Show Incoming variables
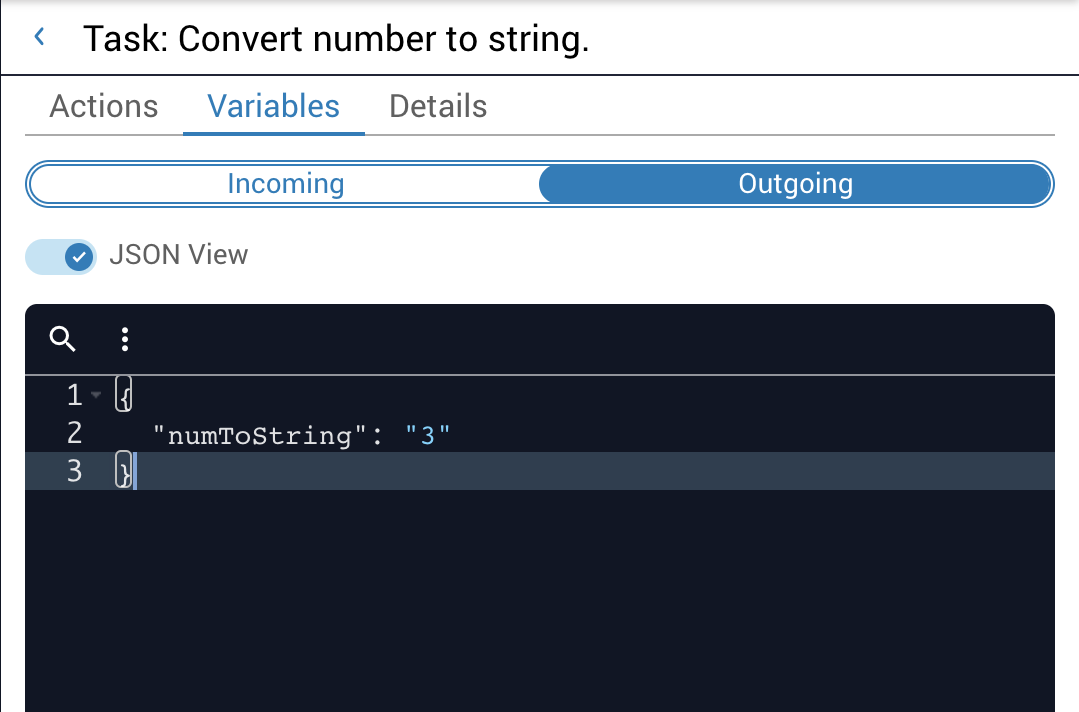 286,185
